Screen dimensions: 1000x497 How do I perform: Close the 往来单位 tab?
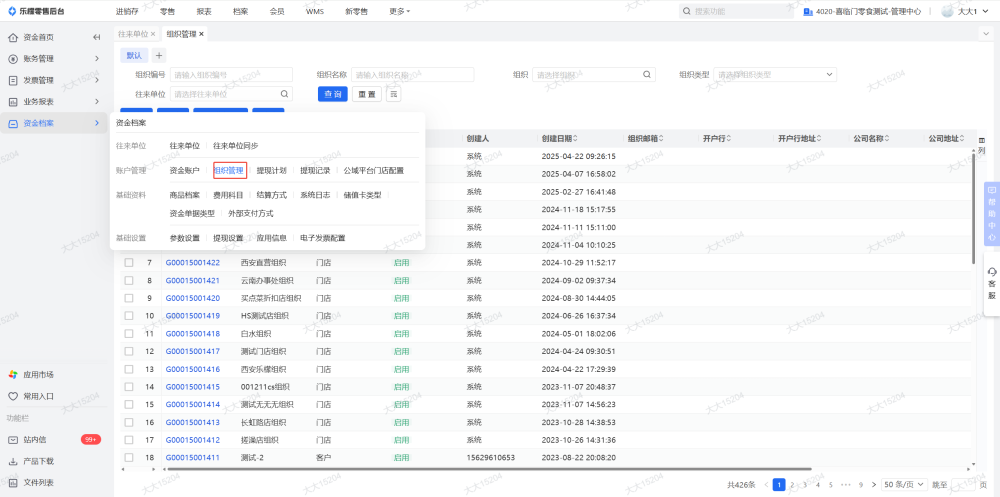click(153, 34)
